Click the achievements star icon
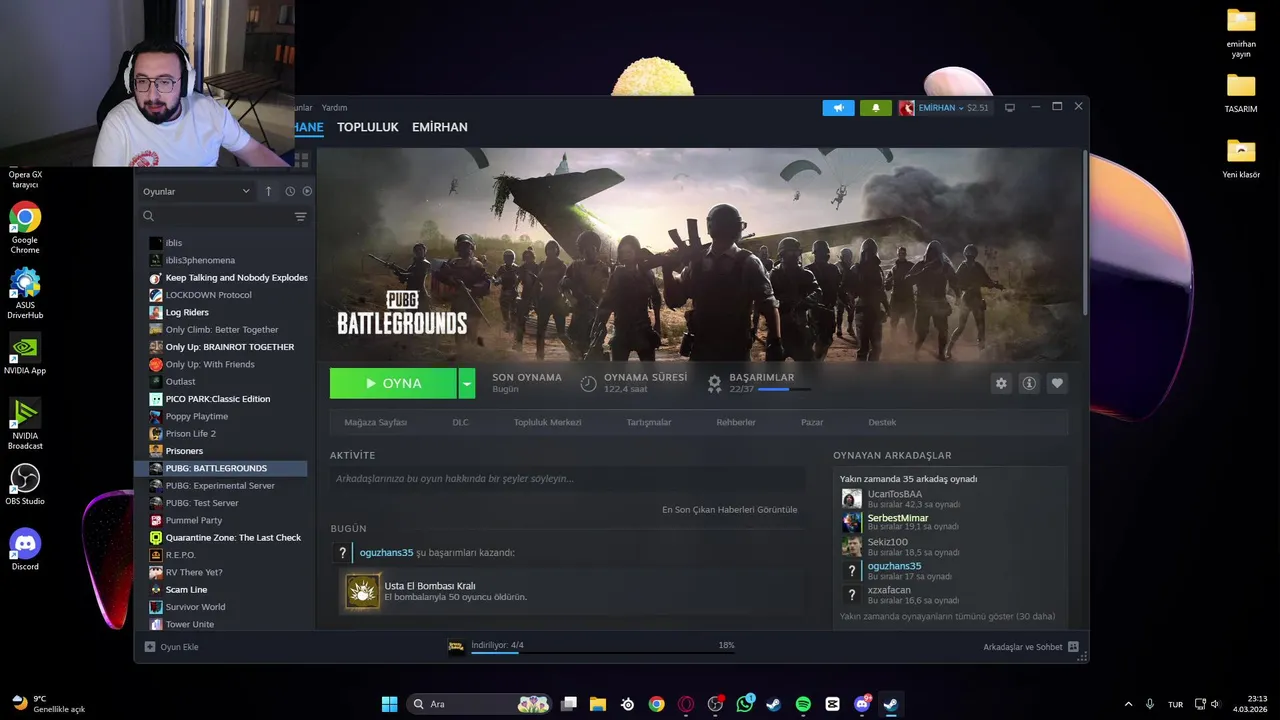This screenshot has height=720, width=1280. (x=714, y=383)
